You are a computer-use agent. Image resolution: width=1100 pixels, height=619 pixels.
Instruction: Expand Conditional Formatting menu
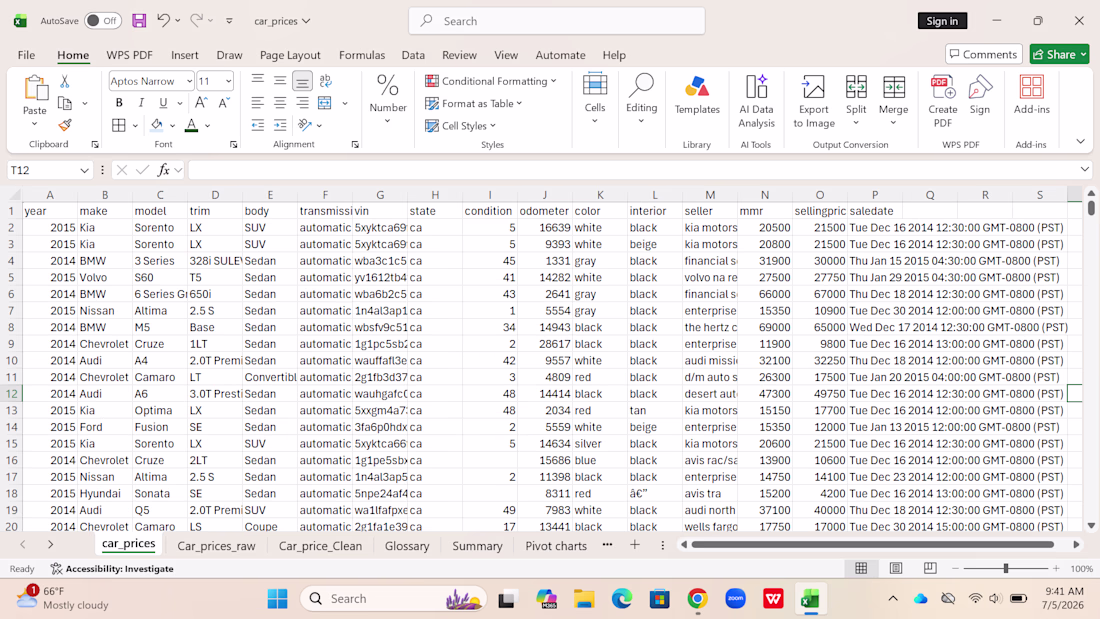coord(490,81)
